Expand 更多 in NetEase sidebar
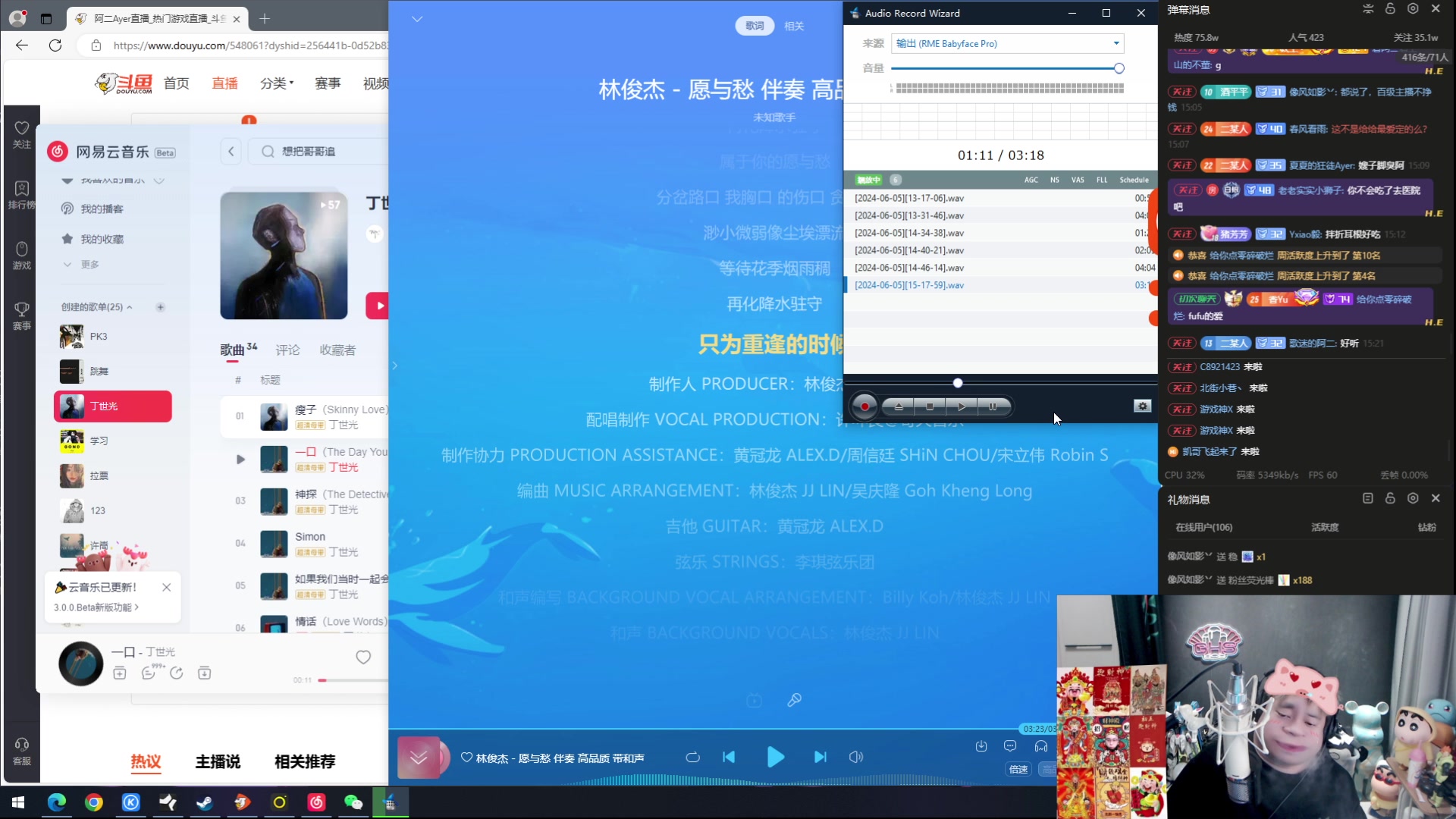 tap(82, 265)
